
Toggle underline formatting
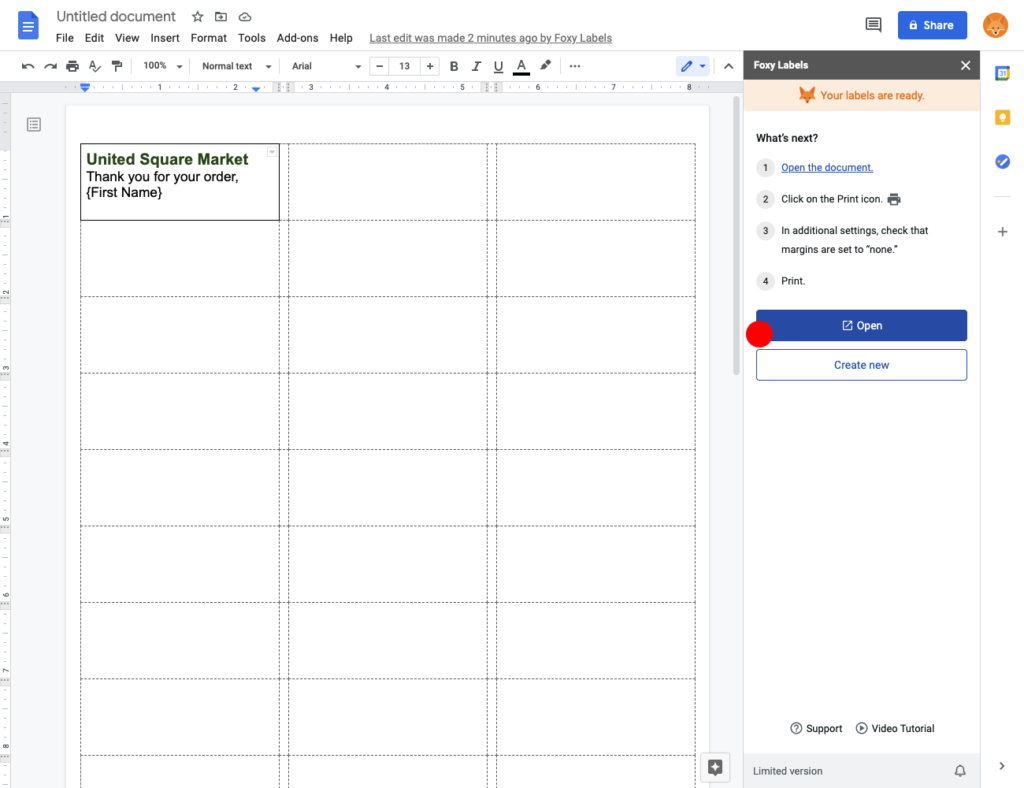coord(498,66)
